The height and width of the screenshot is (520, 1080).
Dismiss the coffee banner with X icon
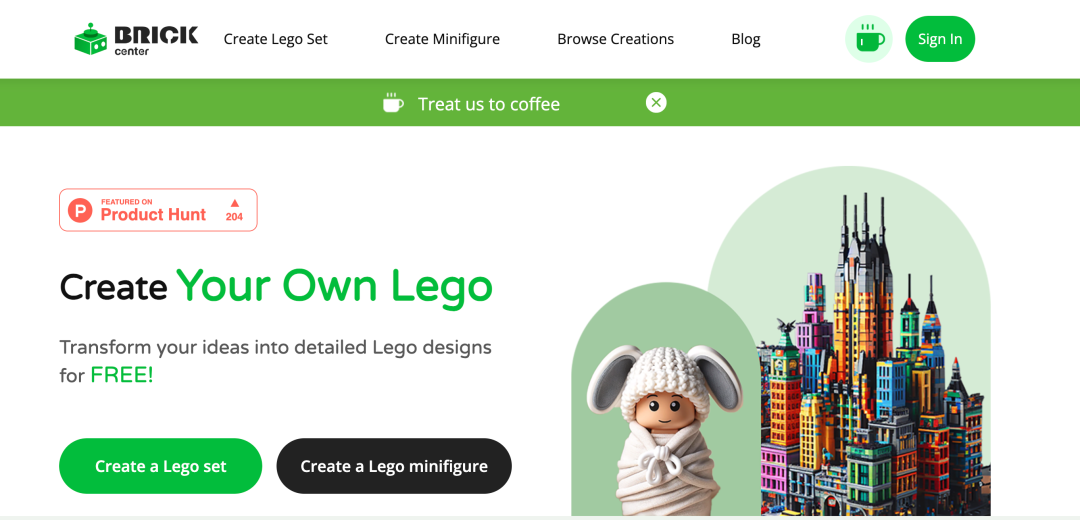[656, 103]
